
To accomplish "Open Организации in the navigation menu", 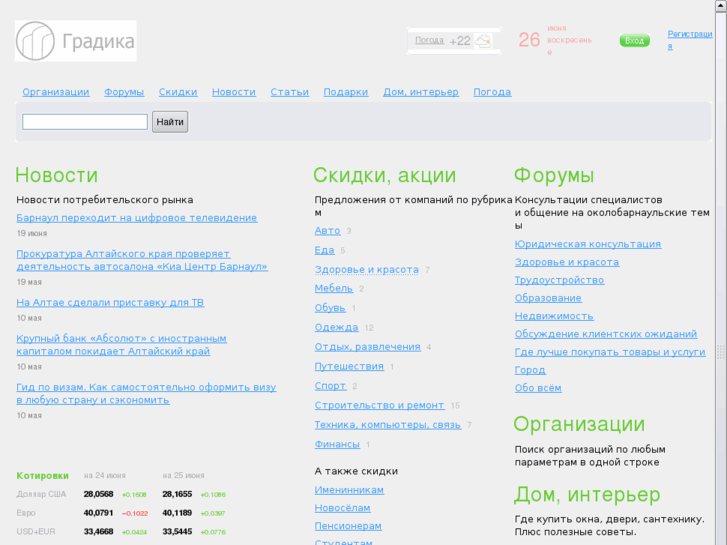I will point(56,92).
